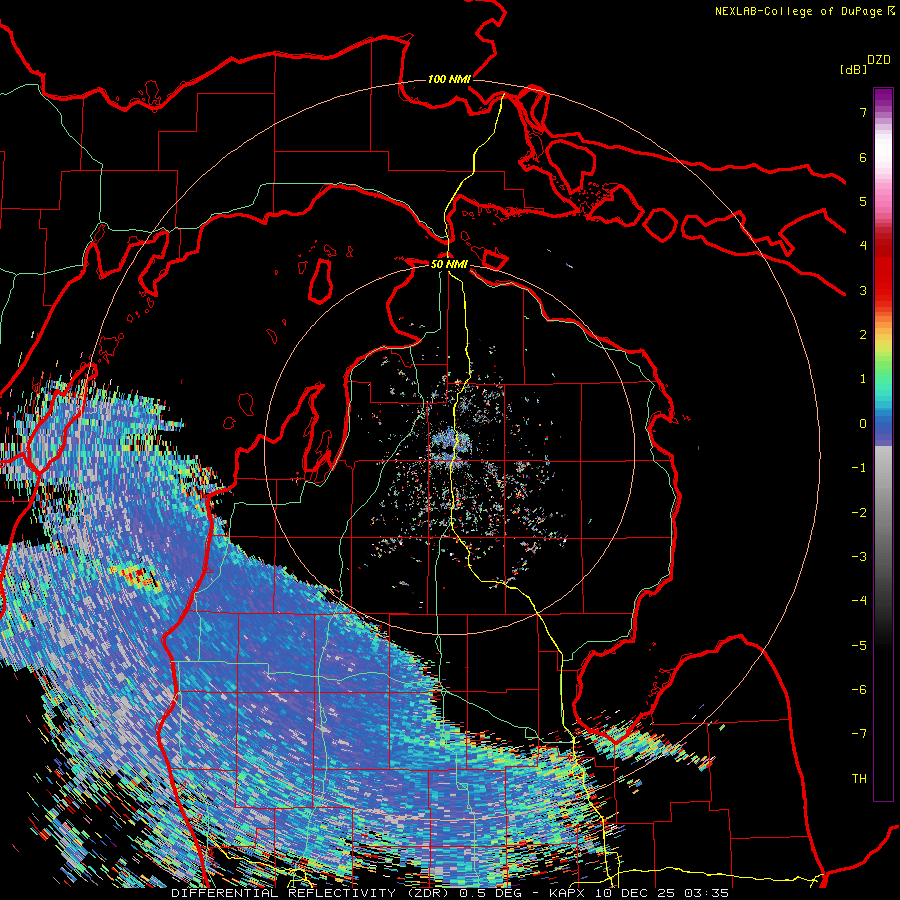
Task: Click the -6 dB value on color scale
Action: click(859, 690)
